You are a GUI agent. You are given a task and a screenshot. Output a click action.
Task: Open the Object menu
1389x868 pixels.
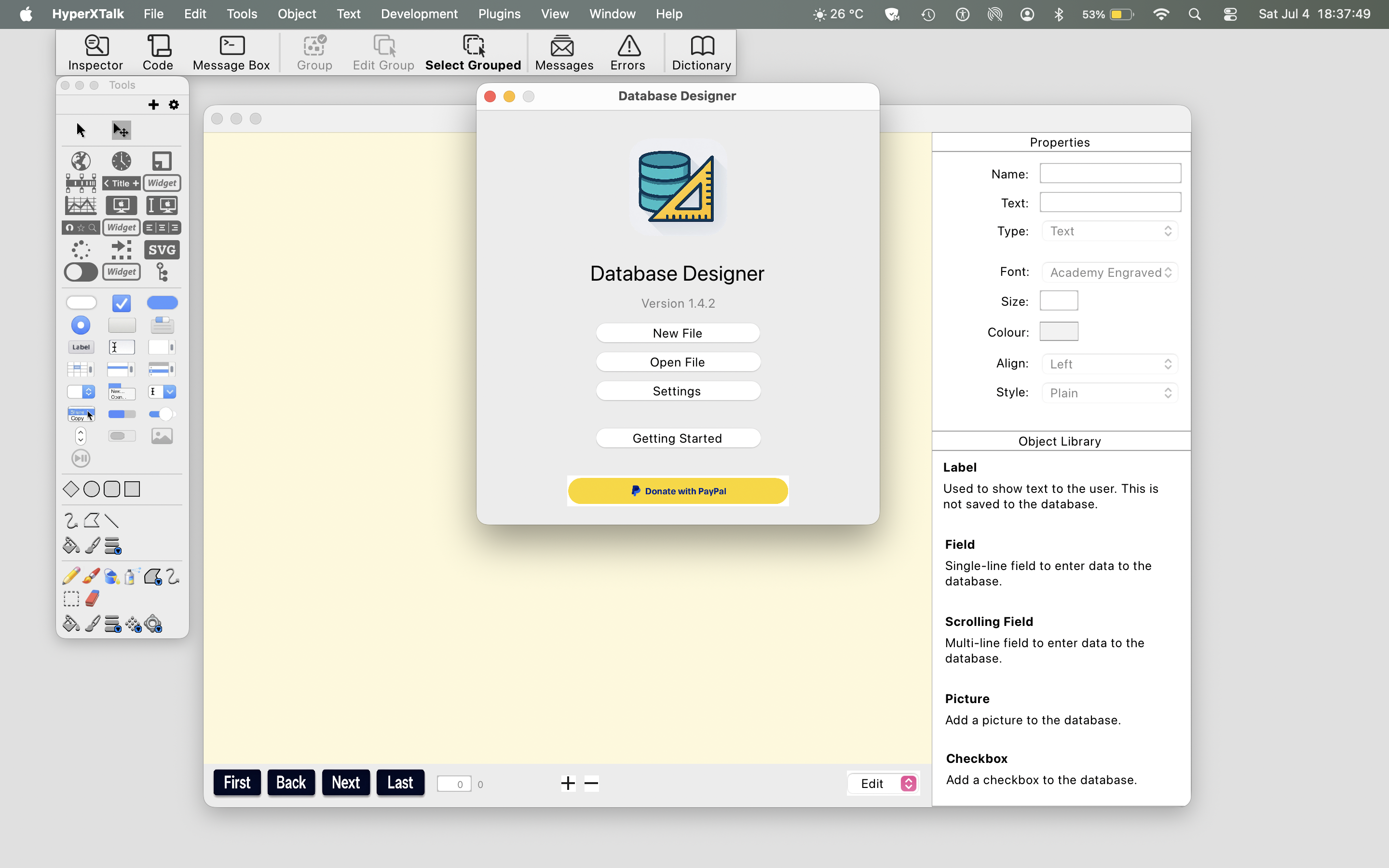[297, 14]
